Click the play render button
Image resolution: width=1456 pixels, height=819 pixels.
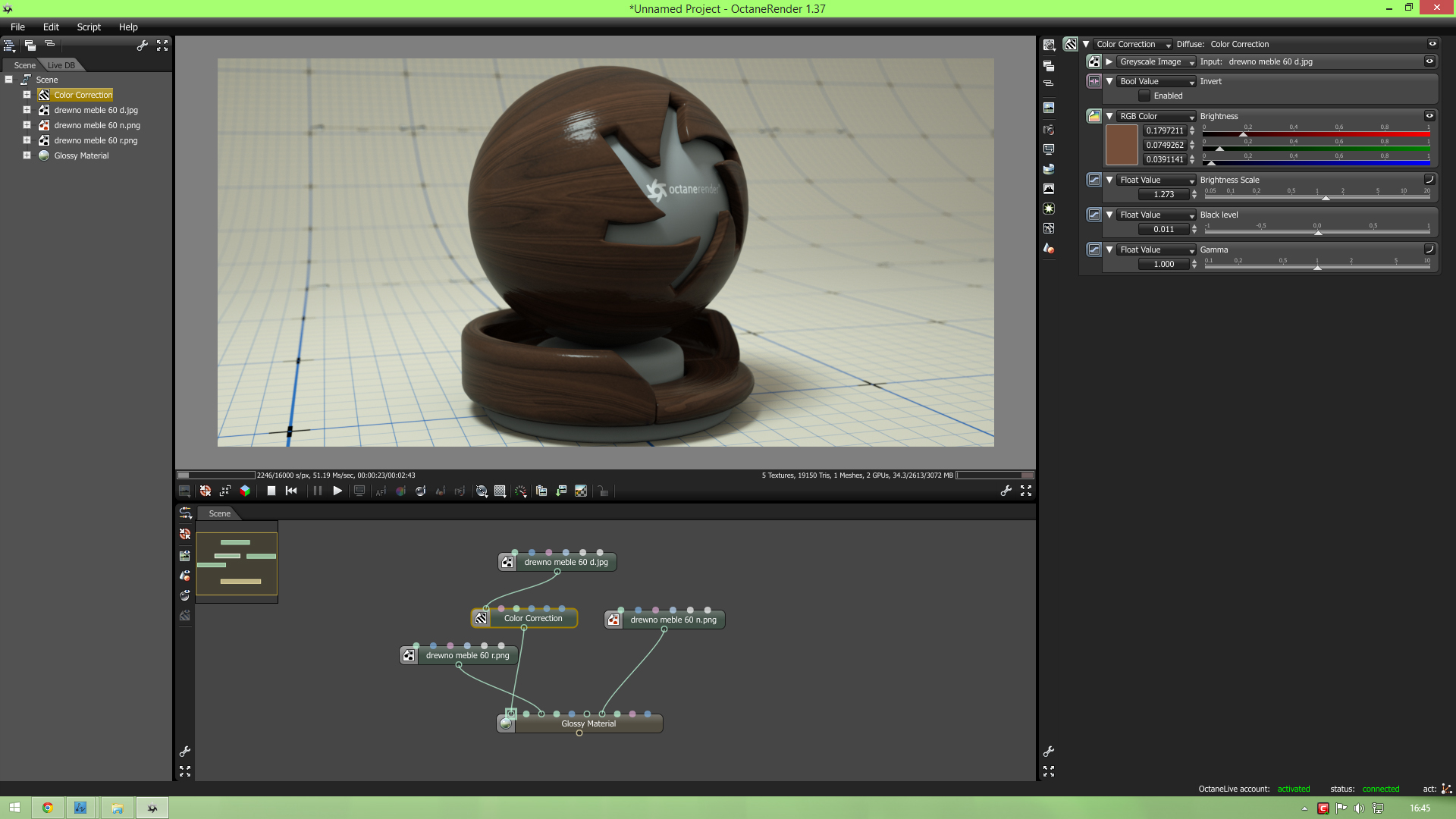[x=337, y=491]
